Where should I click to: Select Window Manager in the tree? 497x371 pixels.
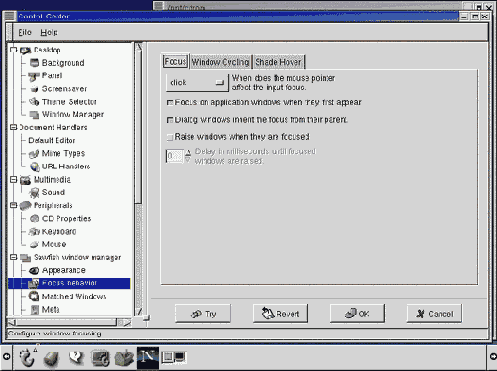73,114
